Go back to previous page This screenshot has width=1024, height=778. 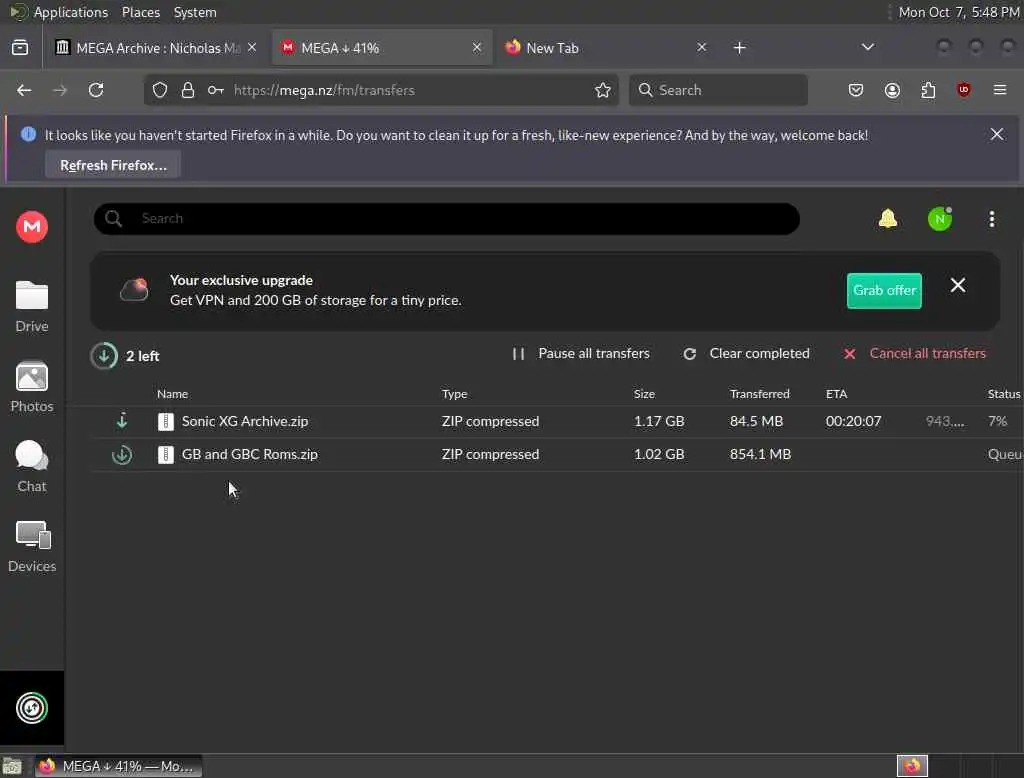(x=24, y=90)
